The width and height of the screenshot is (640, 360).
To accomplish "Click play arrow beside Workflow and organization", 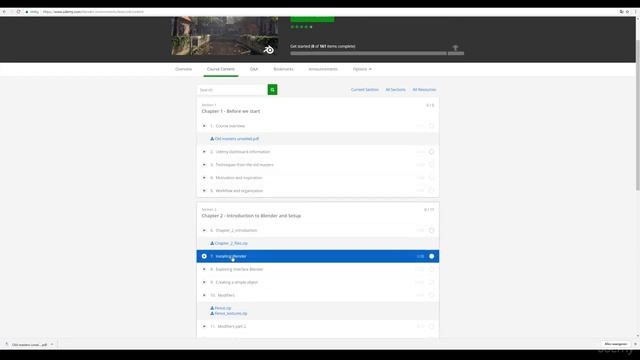I will [x=204, y=191].
